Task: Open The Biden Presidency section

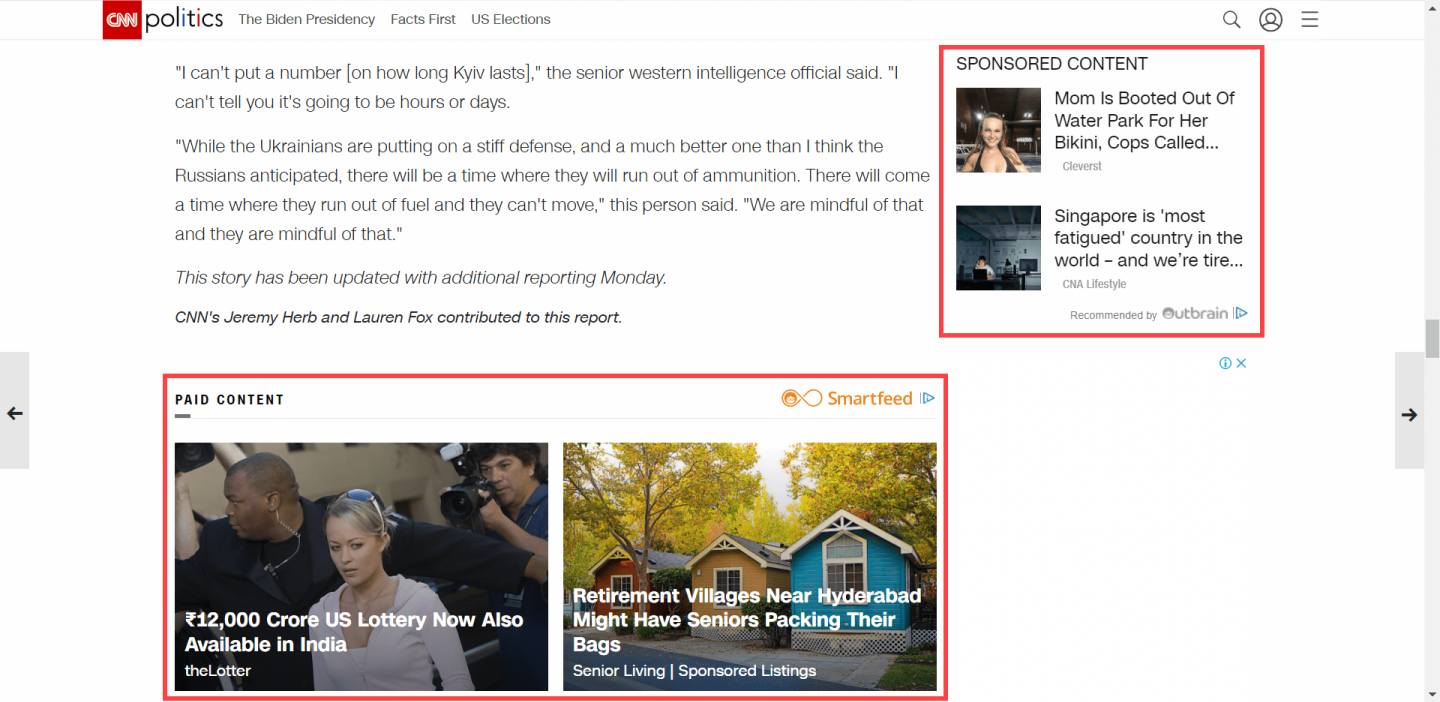Action: (306, 19)
